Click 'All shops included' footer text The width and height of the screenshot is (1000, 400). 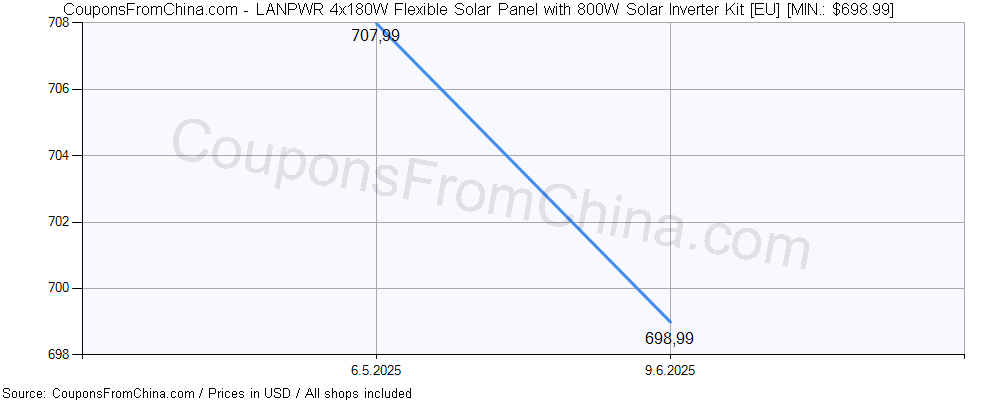[358, 393]
